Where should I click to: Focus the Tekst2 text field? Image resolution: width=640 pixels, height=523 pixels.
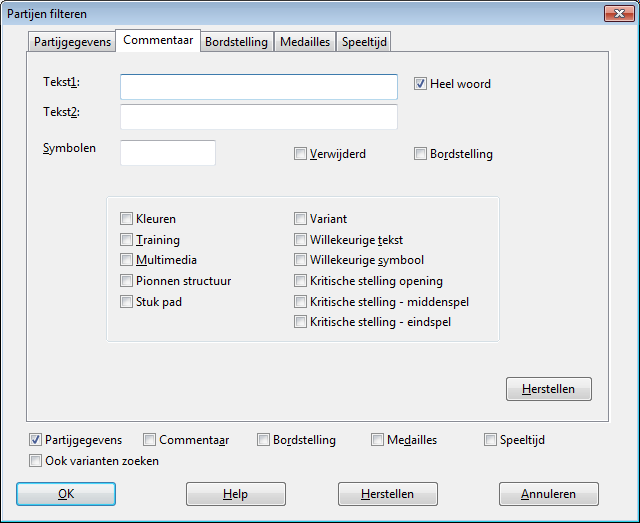259,117
